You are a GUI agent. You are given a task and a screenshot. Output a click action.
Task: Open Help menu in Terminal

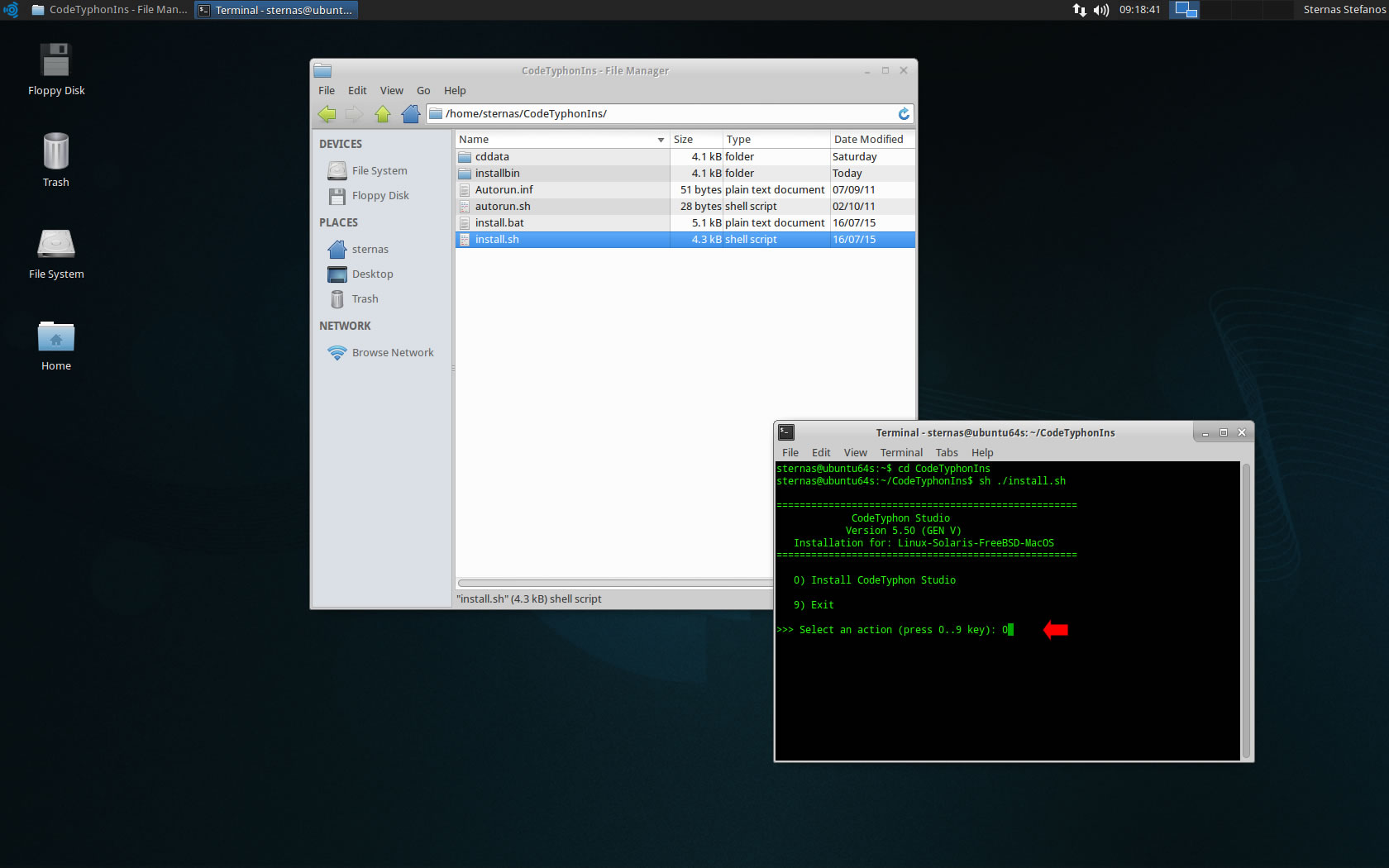[x=982, y=453]
